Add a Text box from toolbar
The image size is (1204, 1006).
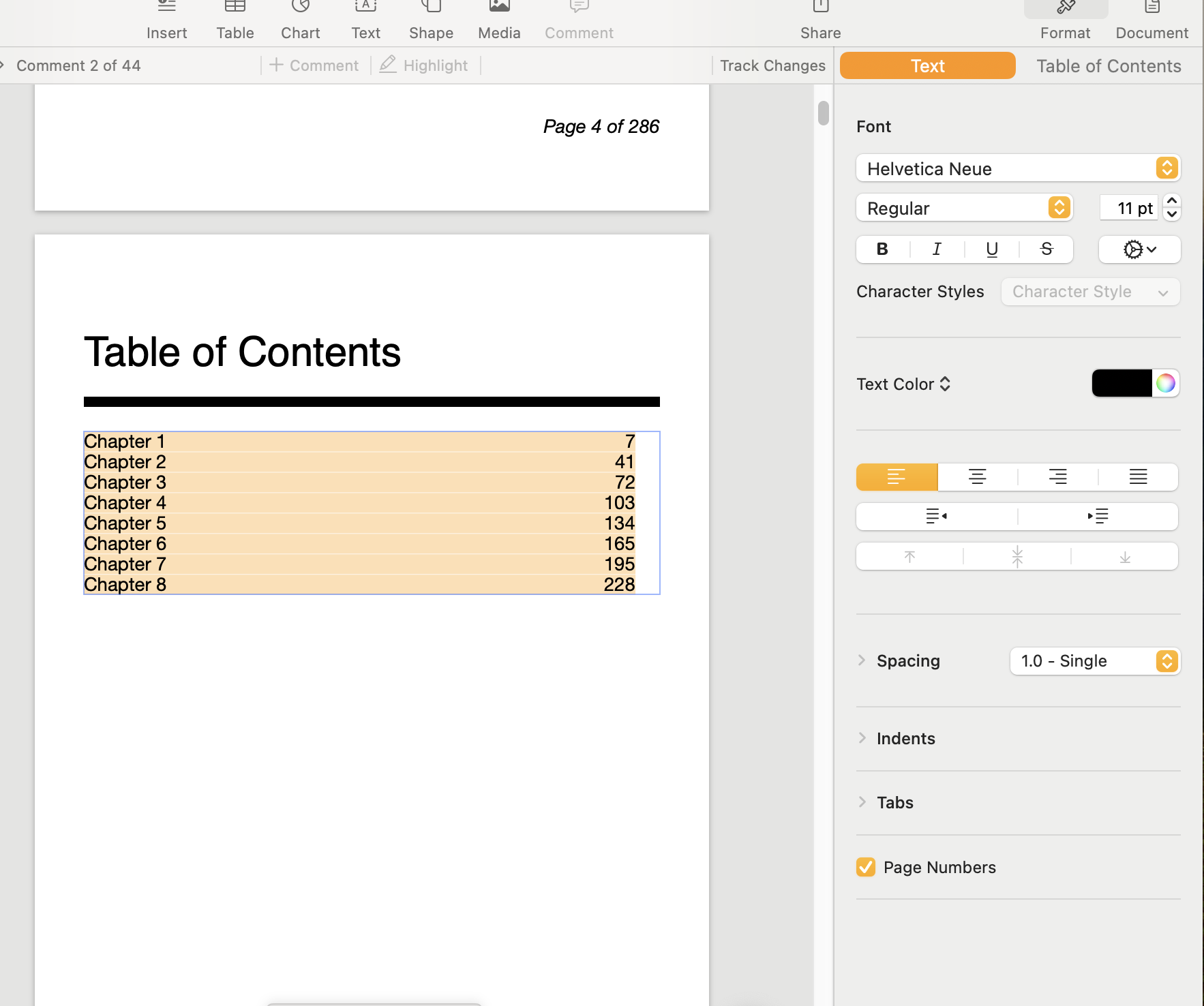[366, 21]
